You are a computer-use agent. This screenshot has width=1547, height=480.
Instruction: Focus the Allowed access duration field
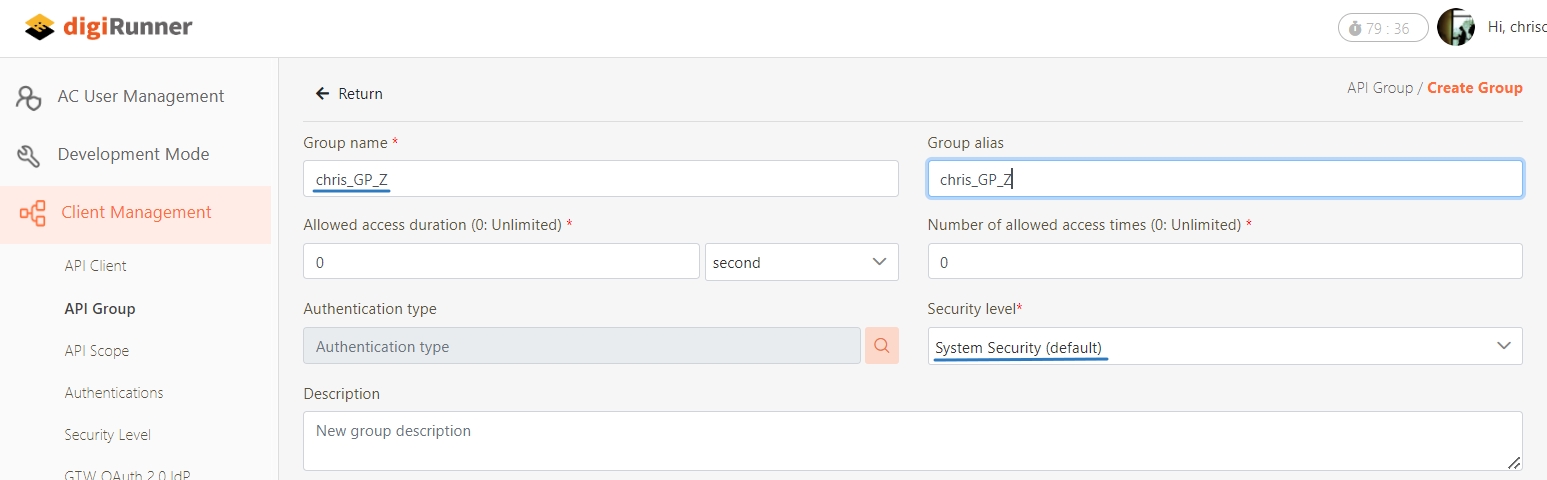(500, 262)
